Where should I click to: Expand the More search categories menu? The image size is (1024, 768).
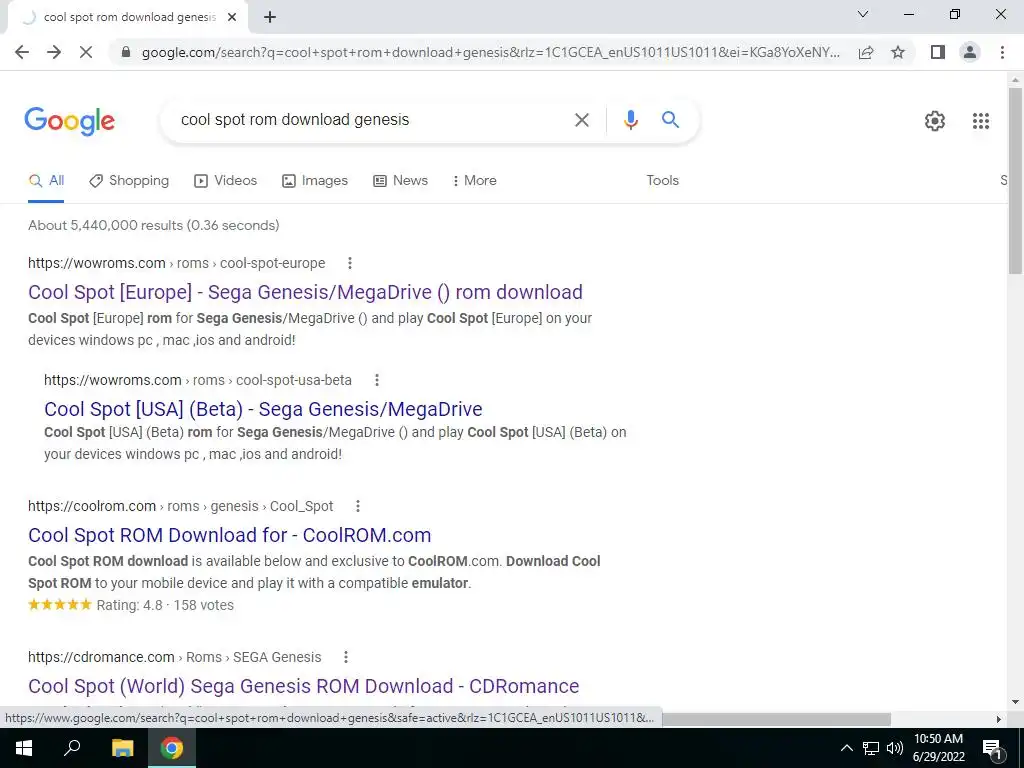pos(475,181)
